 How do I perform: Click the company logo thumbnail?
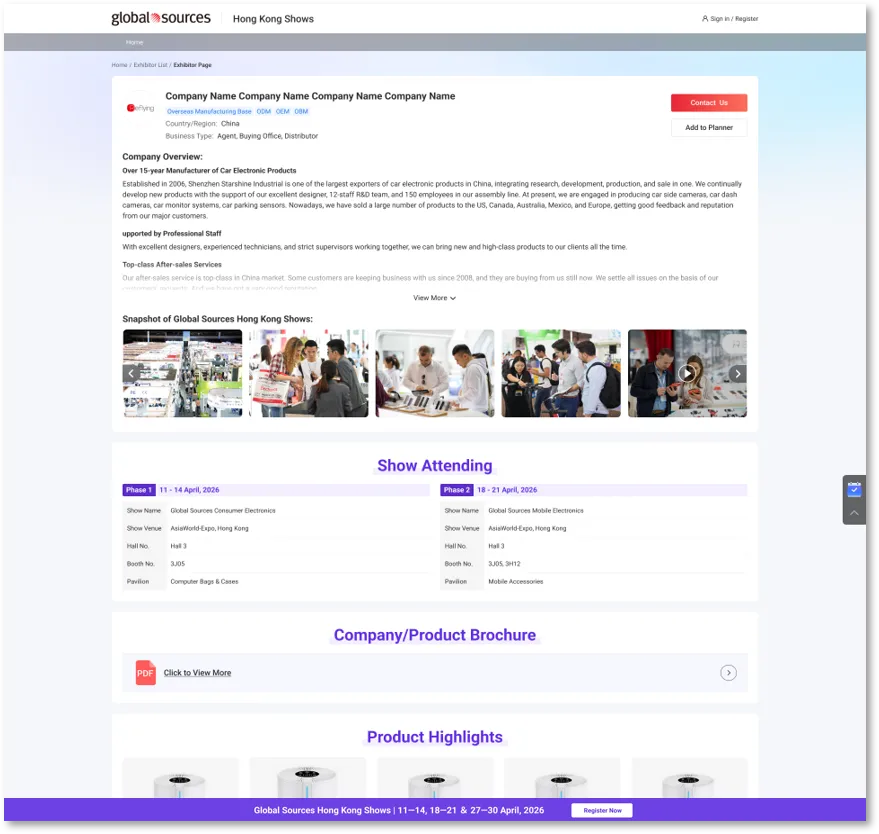coord(140,108)
